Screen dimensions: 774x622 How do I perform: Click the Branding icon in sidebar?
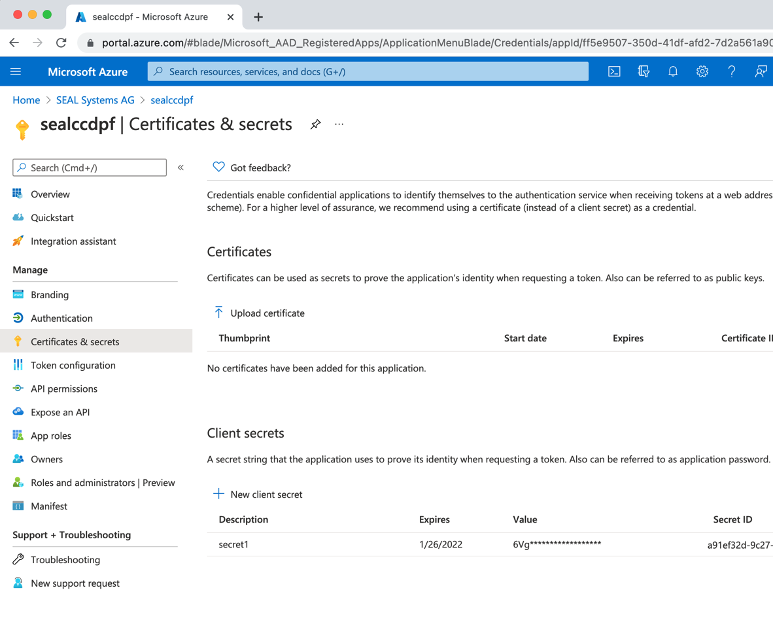tap(18, 294)
